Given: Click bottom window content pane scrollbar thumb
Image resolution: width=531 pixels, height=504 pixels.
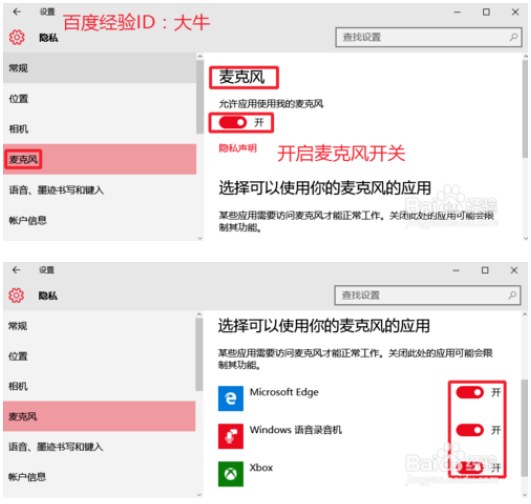Looking at the screenshot, I should click(525, 427).
